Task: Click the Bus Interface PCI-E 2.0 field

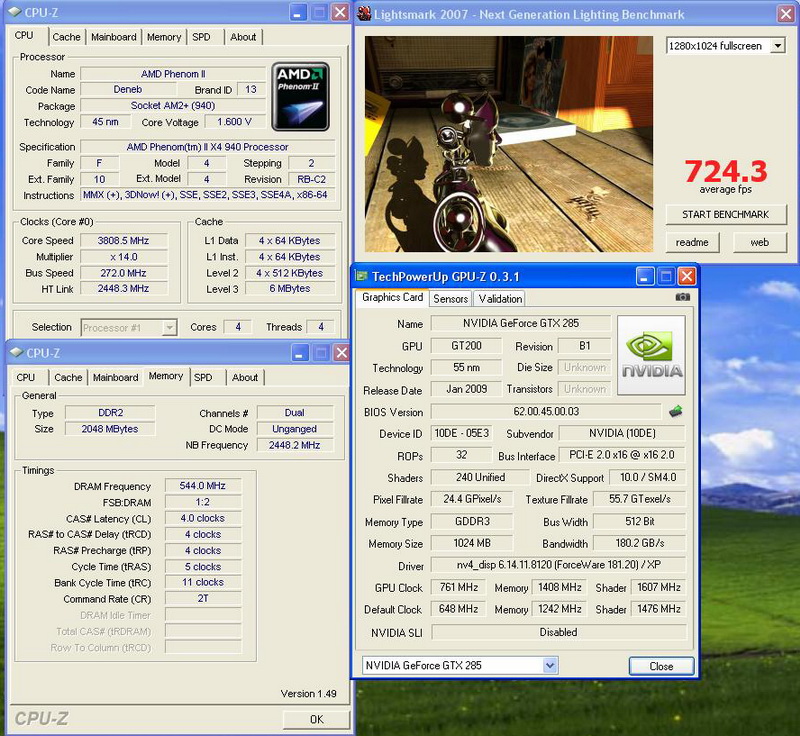Action: 622,455
